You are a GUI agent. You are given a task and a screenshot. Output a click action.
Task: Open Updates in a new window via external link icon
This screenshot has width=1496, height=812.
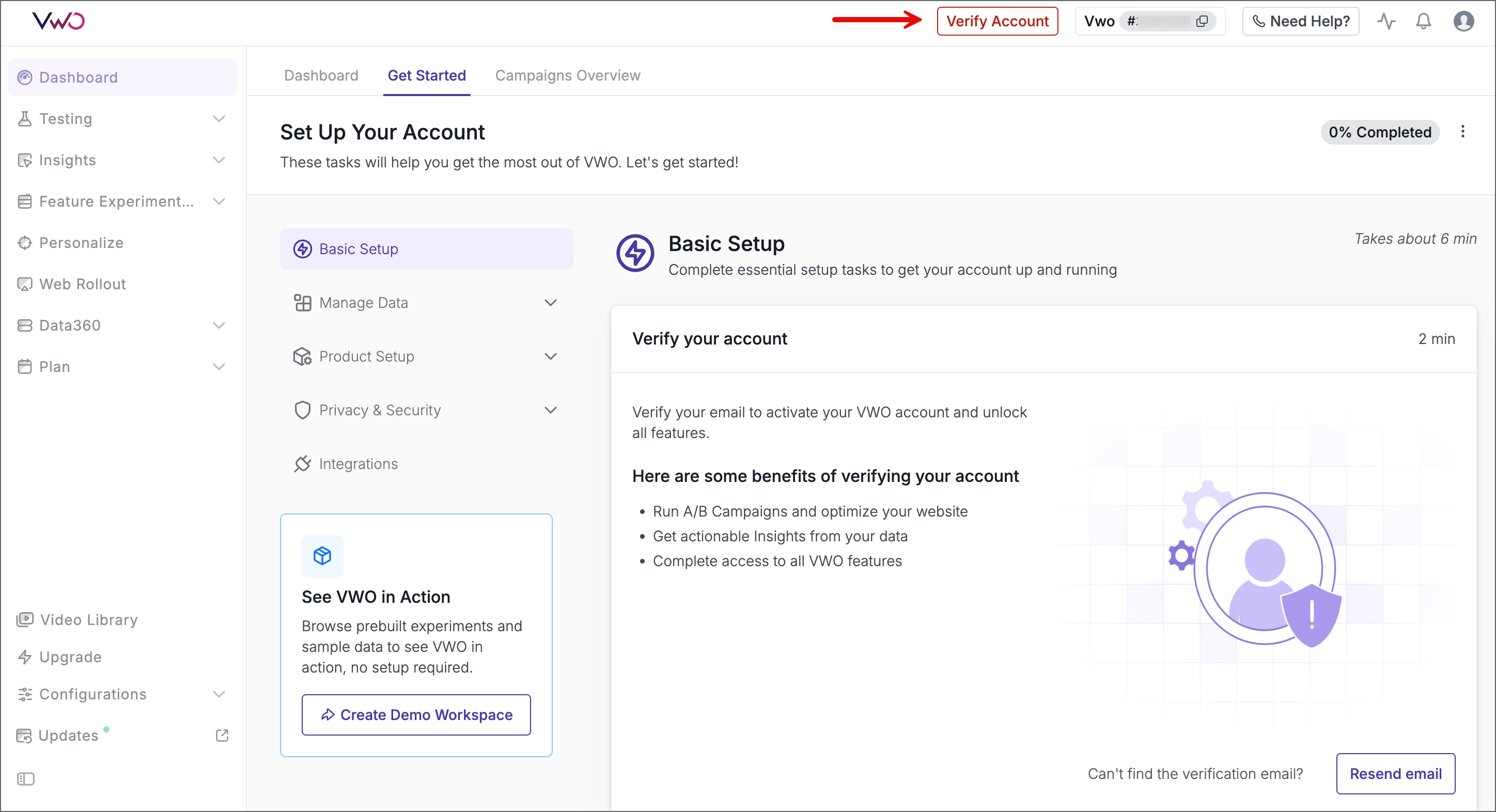221,735
